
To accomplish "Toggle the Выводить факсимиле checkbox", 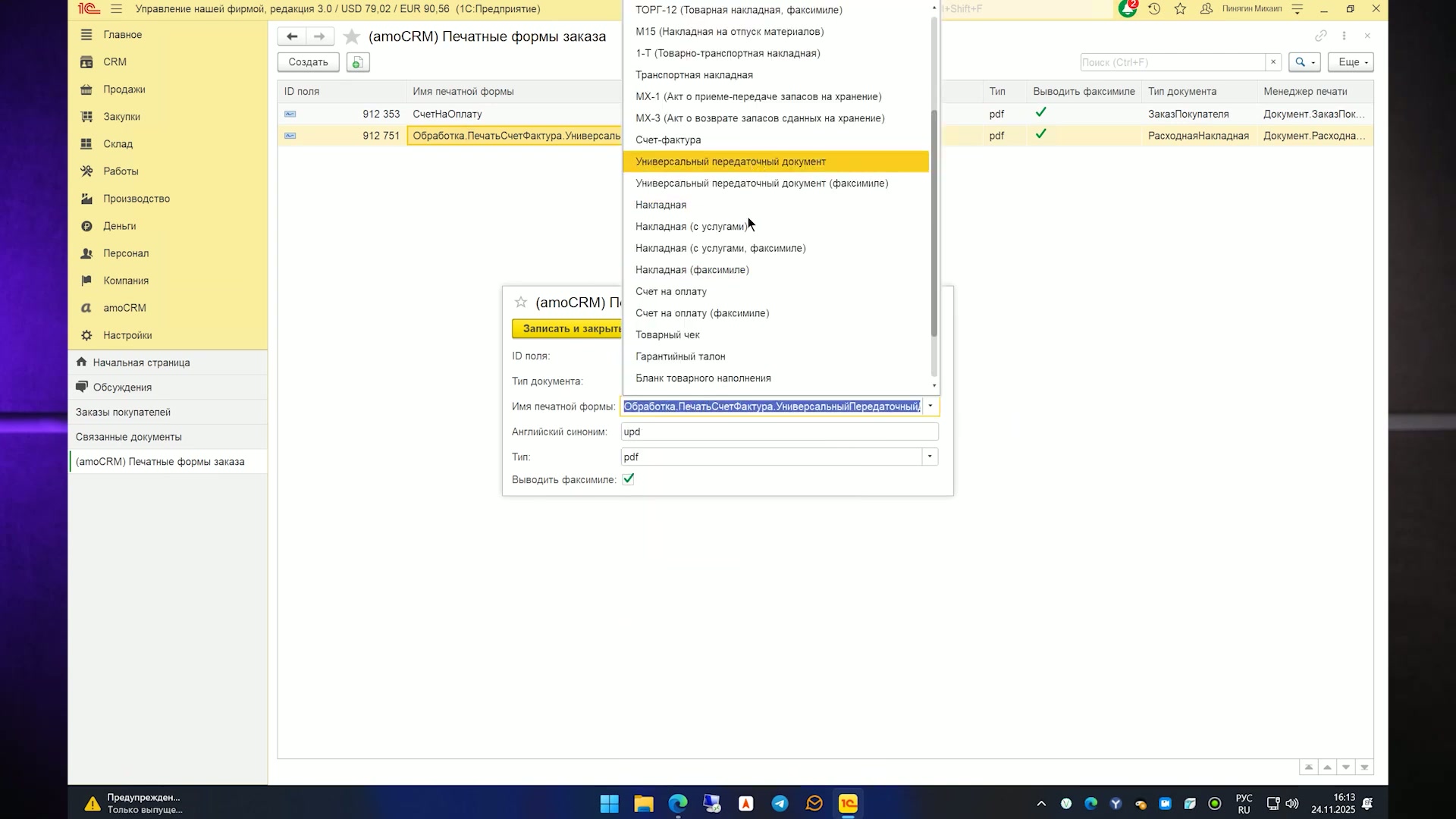I will click(x=628, y=479).
